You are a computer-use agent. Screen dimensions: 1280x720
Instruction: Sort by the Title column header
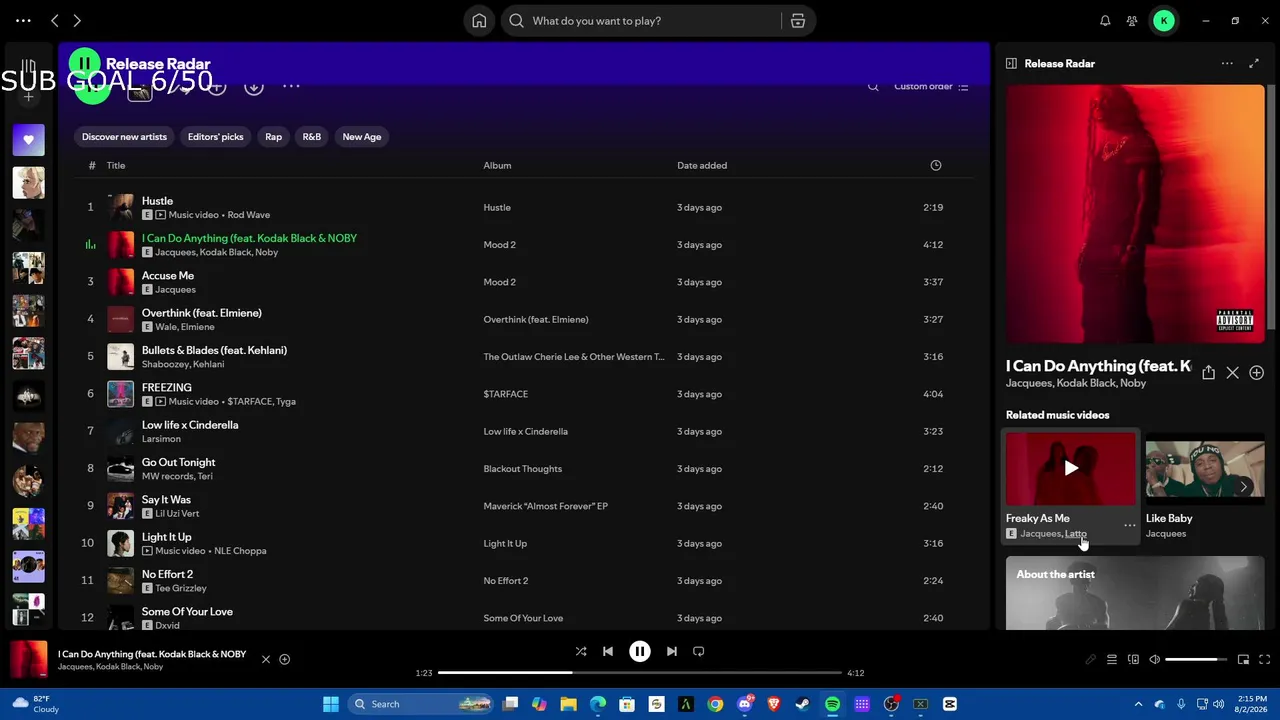point(116,166)
